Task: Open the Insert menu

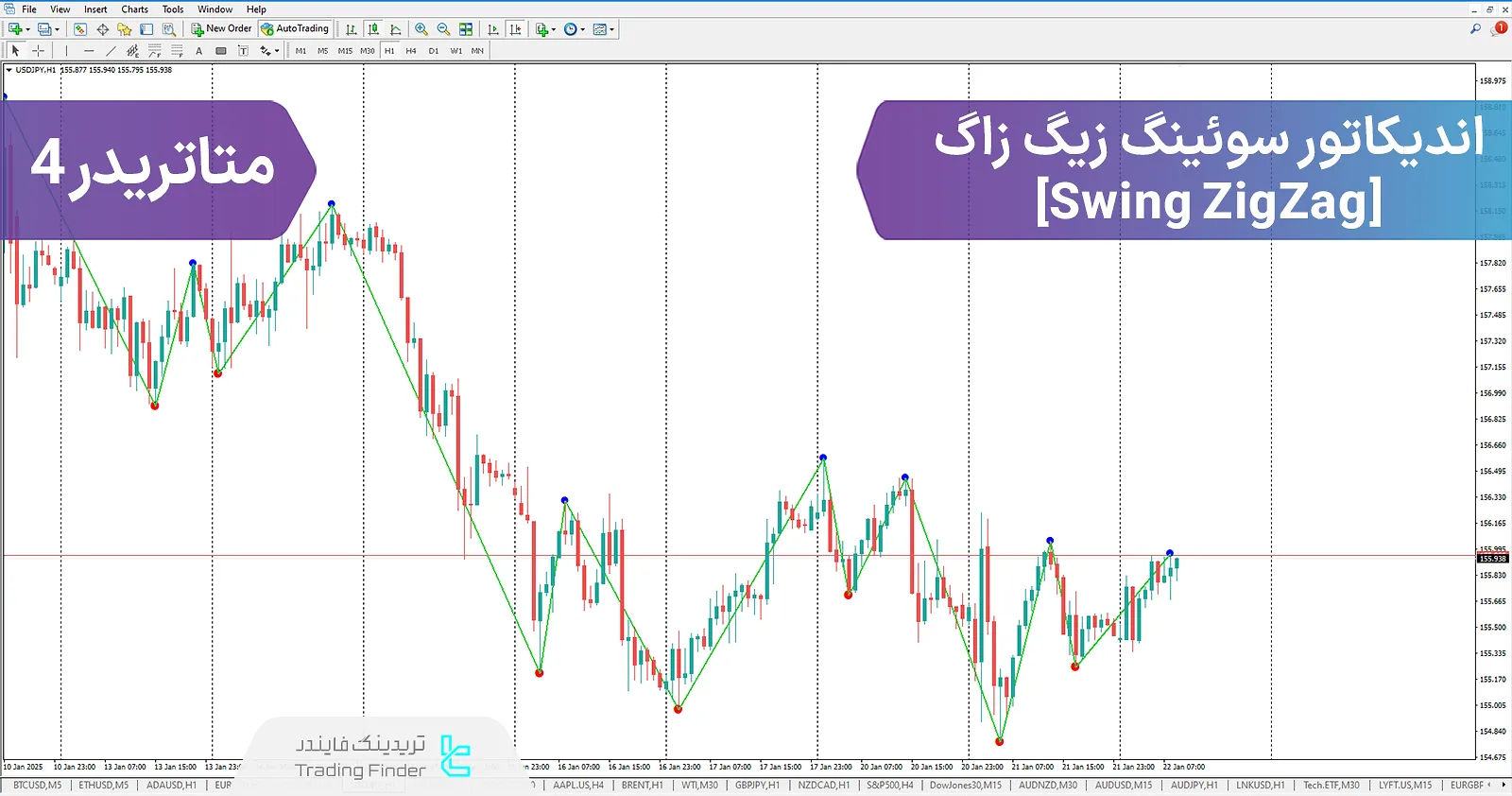Action: [x=95, y=9]
